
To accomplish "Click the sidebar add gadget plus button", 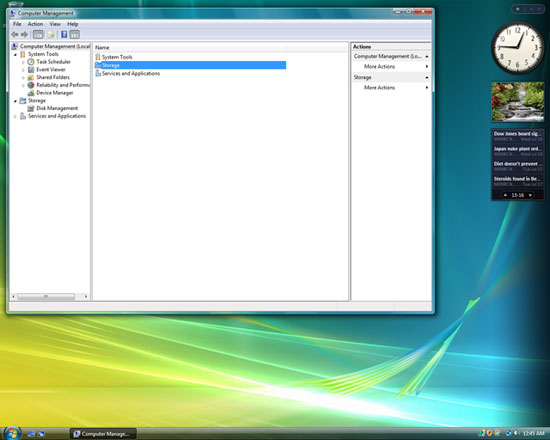I will tap(518, 9).
